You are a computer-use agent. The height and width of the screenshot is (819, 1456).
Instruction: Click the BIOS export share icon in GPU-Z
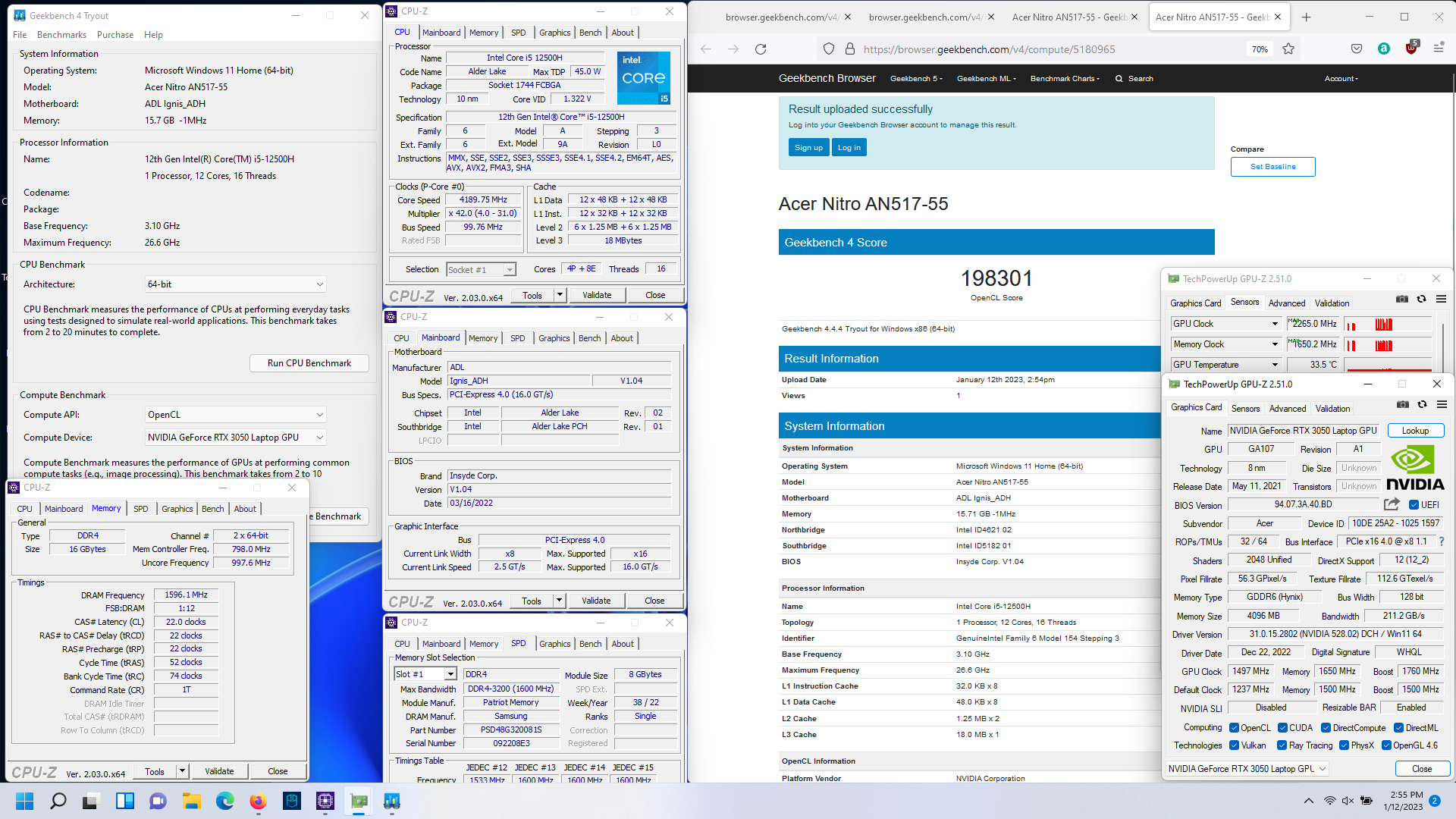[1392, 504]
